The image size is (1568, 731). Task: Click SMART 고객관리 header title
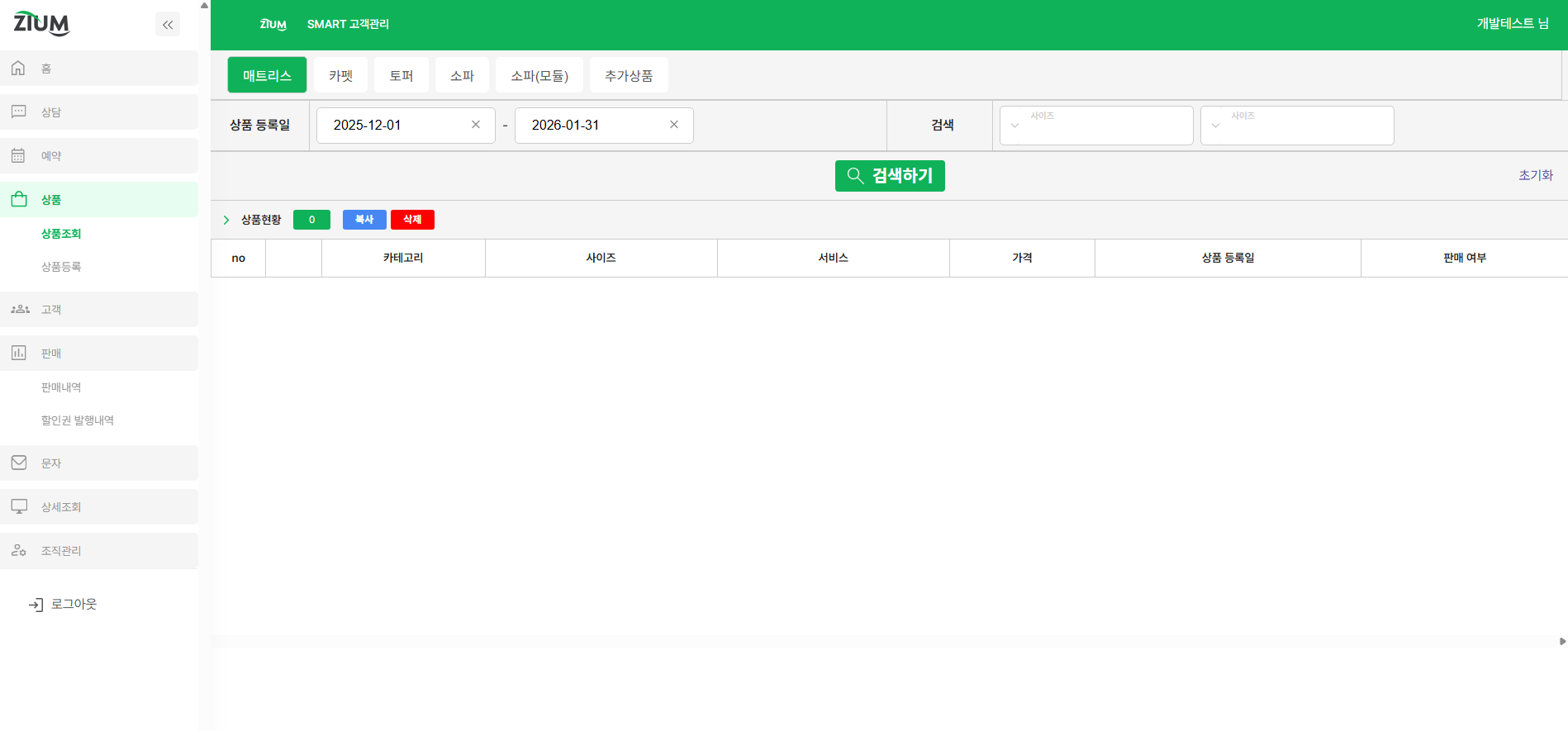click(x=348, y=25)
